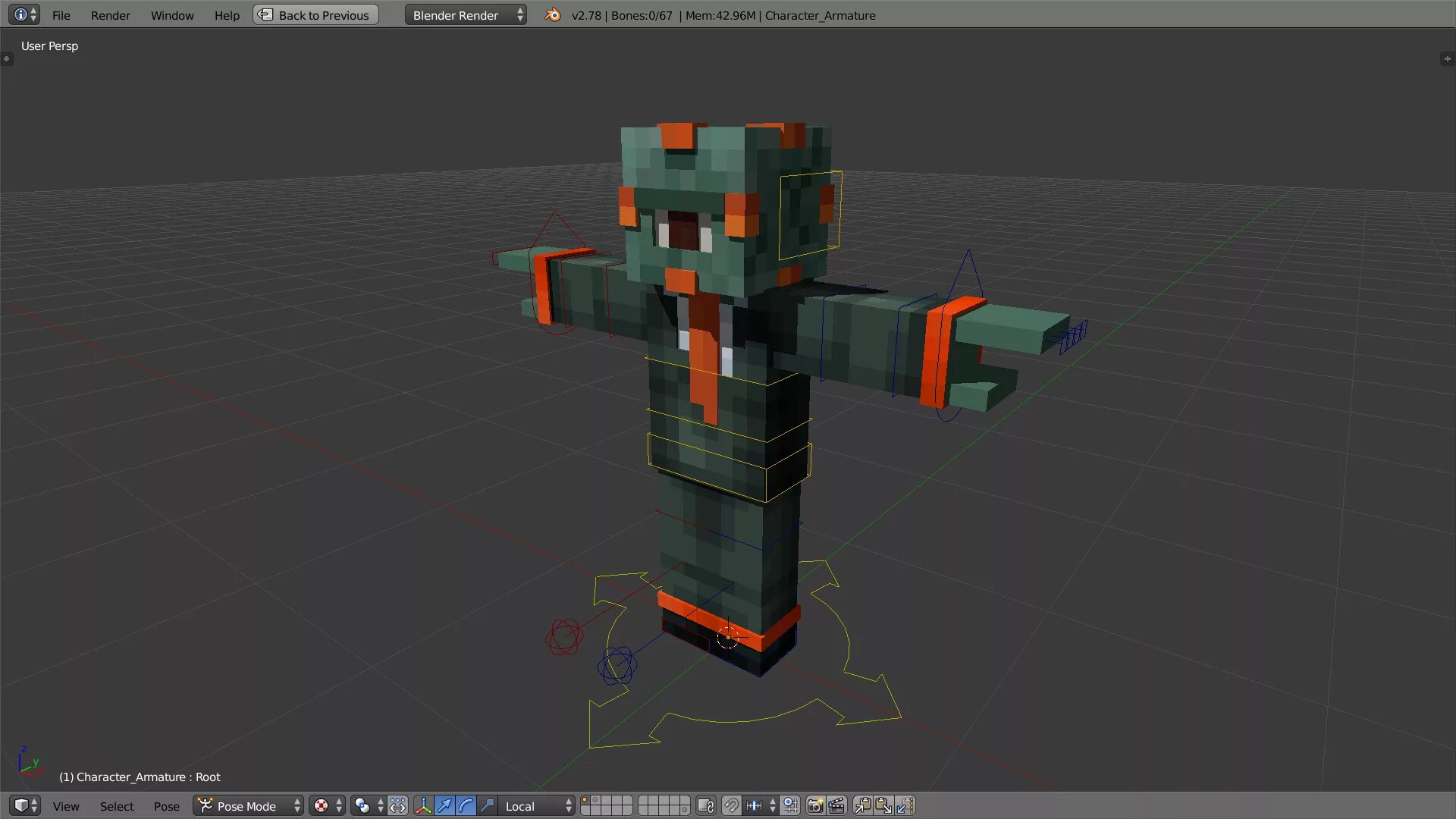Toggle the snap magnet icon
This screenshot has height=819, width=1456.
point(731,806)
